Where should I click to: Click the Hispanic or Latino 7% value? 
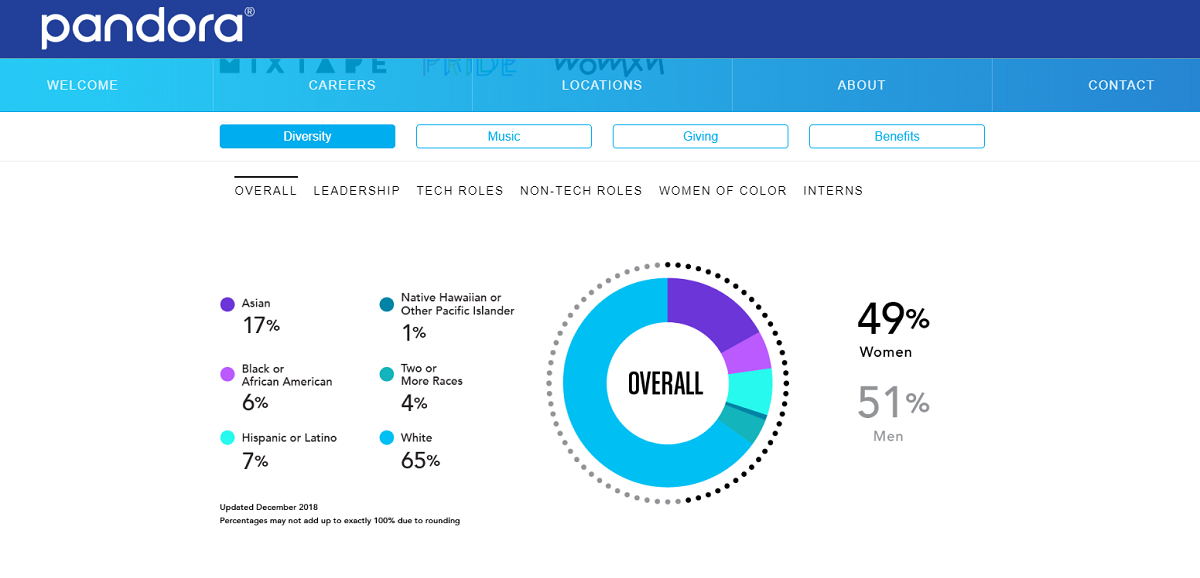pos(255,460)
